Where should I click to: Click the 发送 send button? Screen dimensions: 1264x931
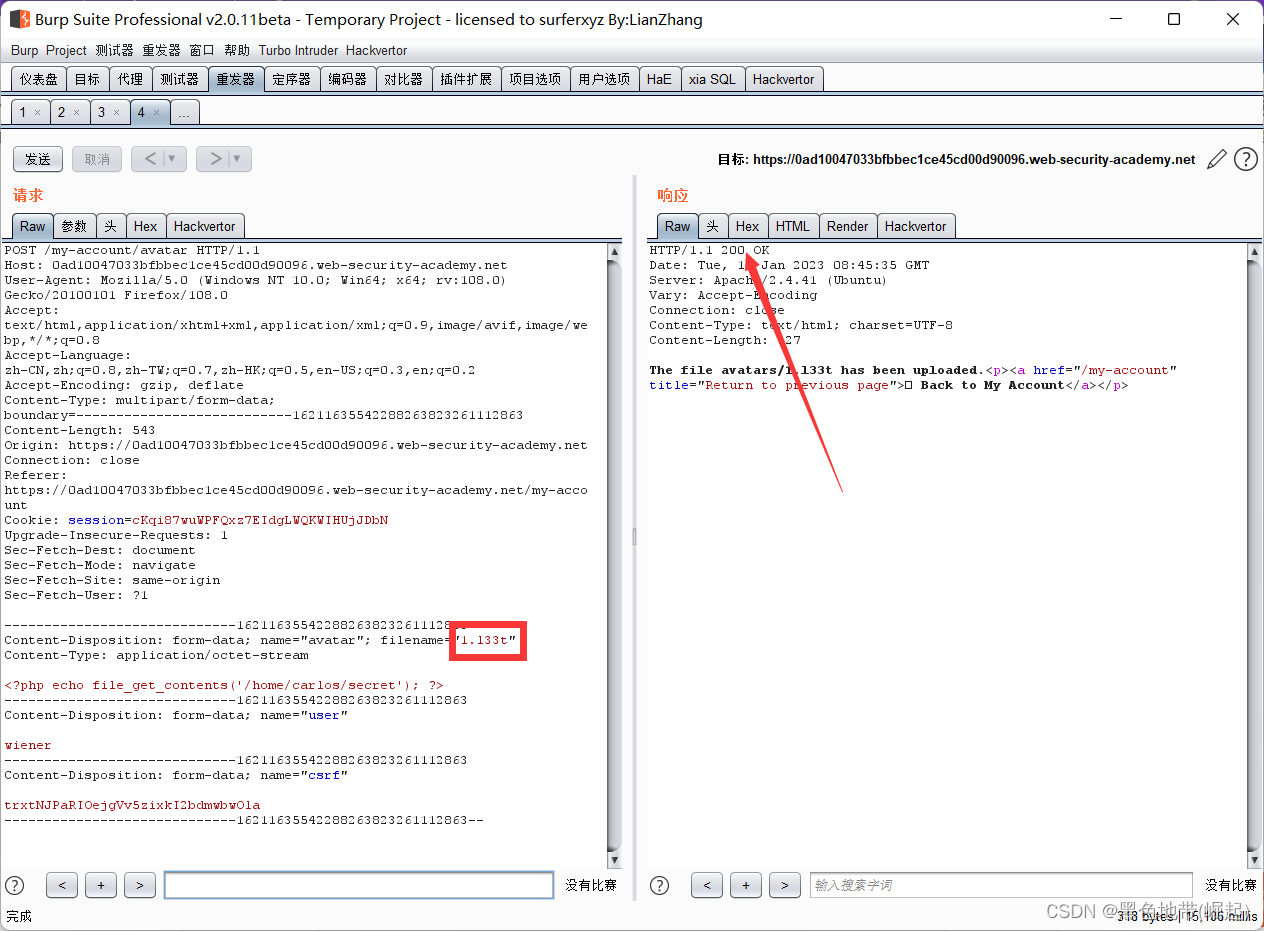click(38, 159)
